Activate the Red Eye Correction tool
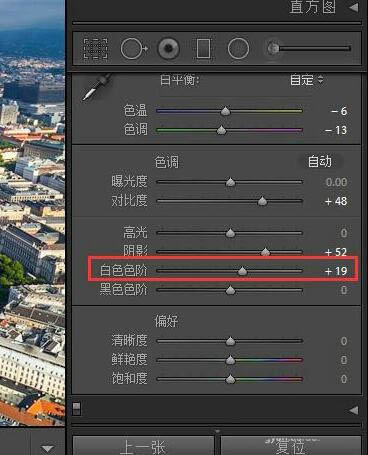The image size is (368, 455). (169, 49)
